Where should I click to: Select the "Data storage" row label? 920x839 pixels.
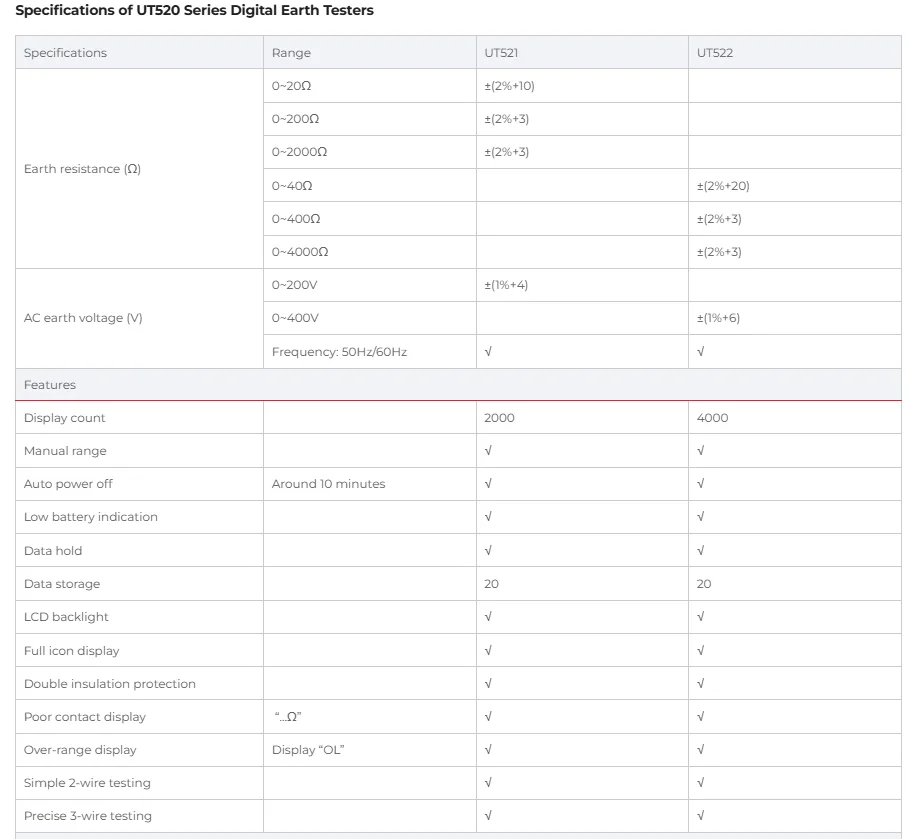tap(62, 584)
